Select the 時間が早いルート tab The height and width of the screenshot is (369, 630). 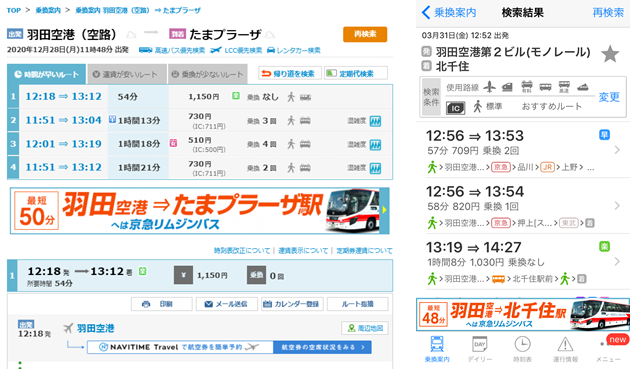46,74
